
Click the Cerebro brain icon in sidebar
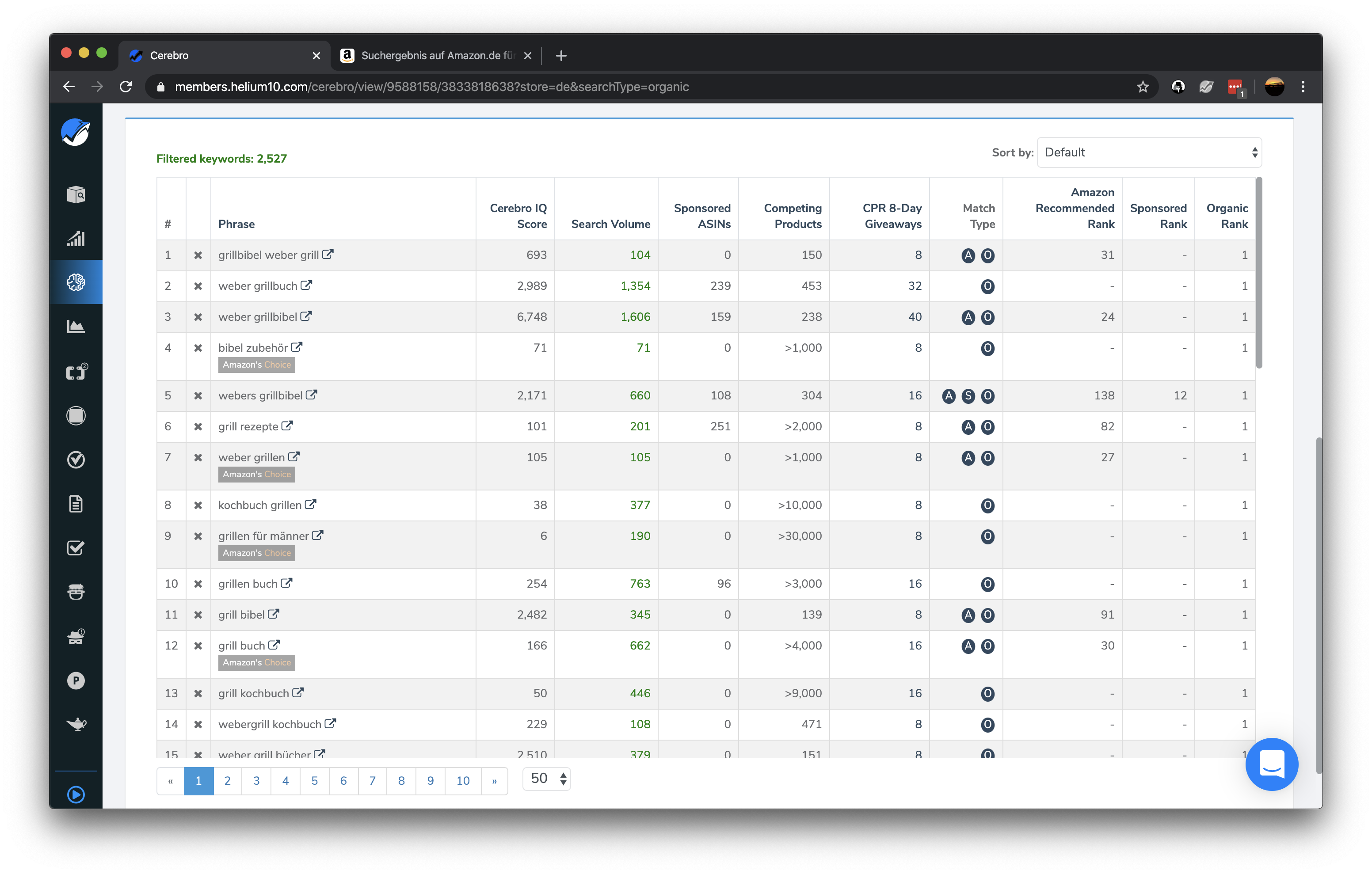[76, 282]
